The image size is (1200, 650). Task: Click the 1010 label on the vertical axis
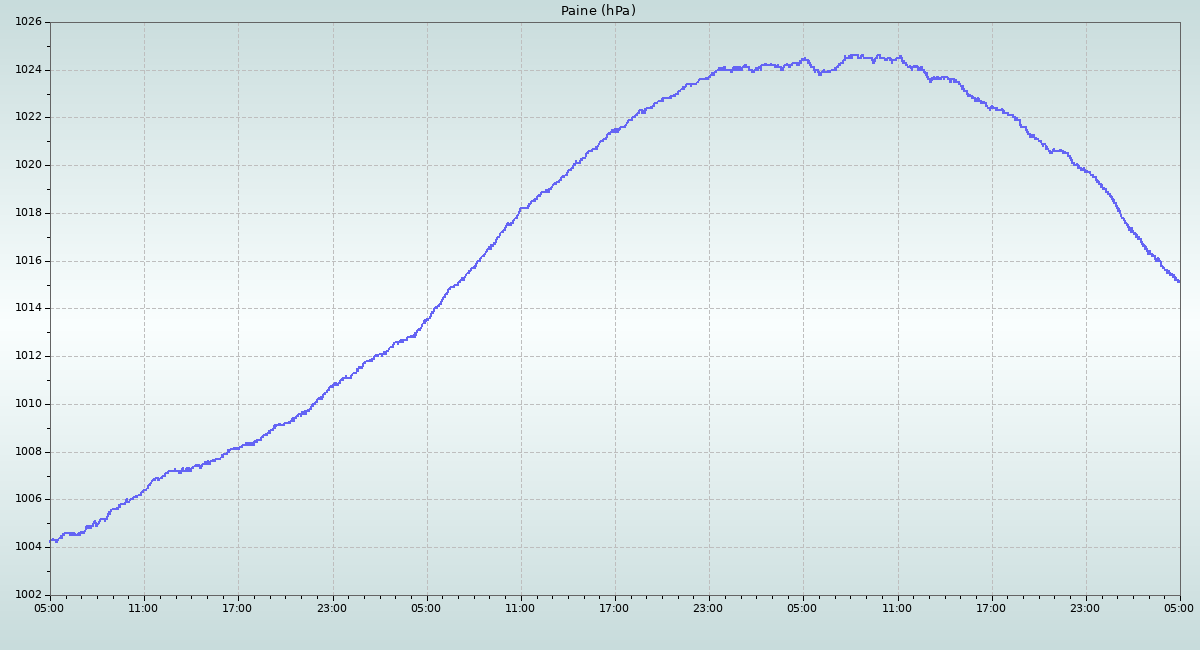coord(28,404)
